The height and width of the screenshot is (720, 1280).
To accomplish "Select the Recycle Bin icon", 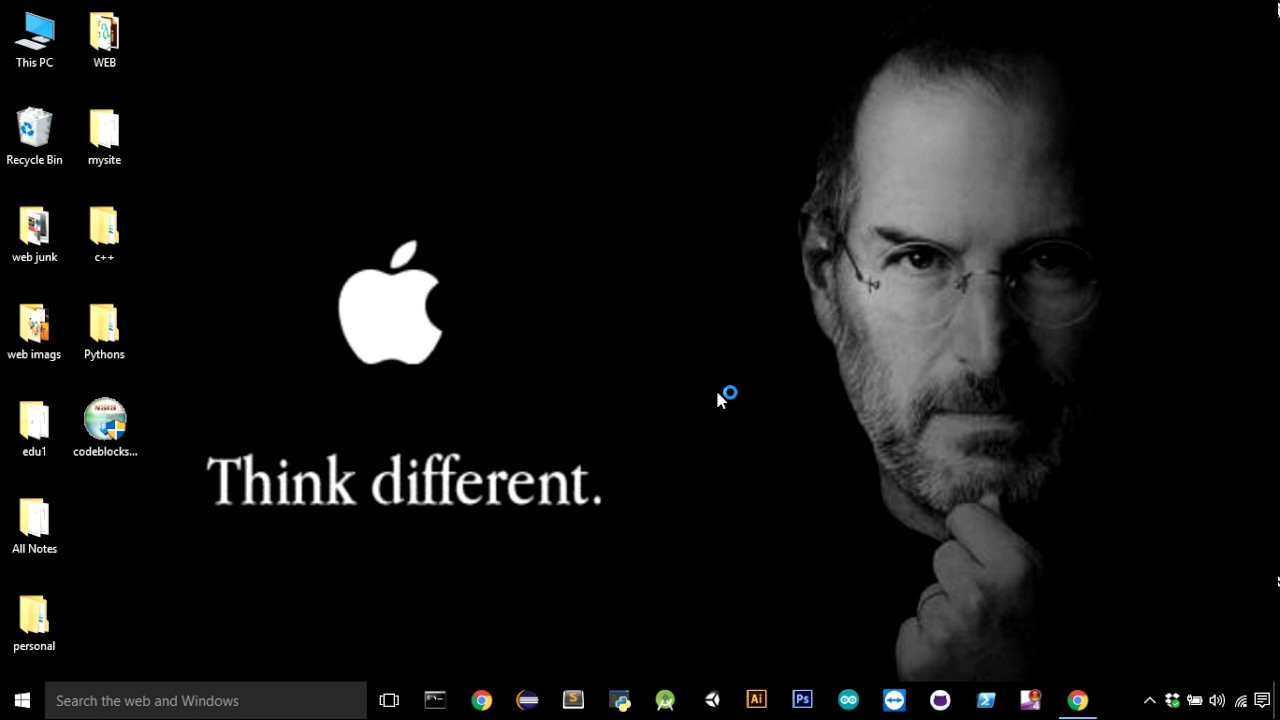I will tap(34, 137).
